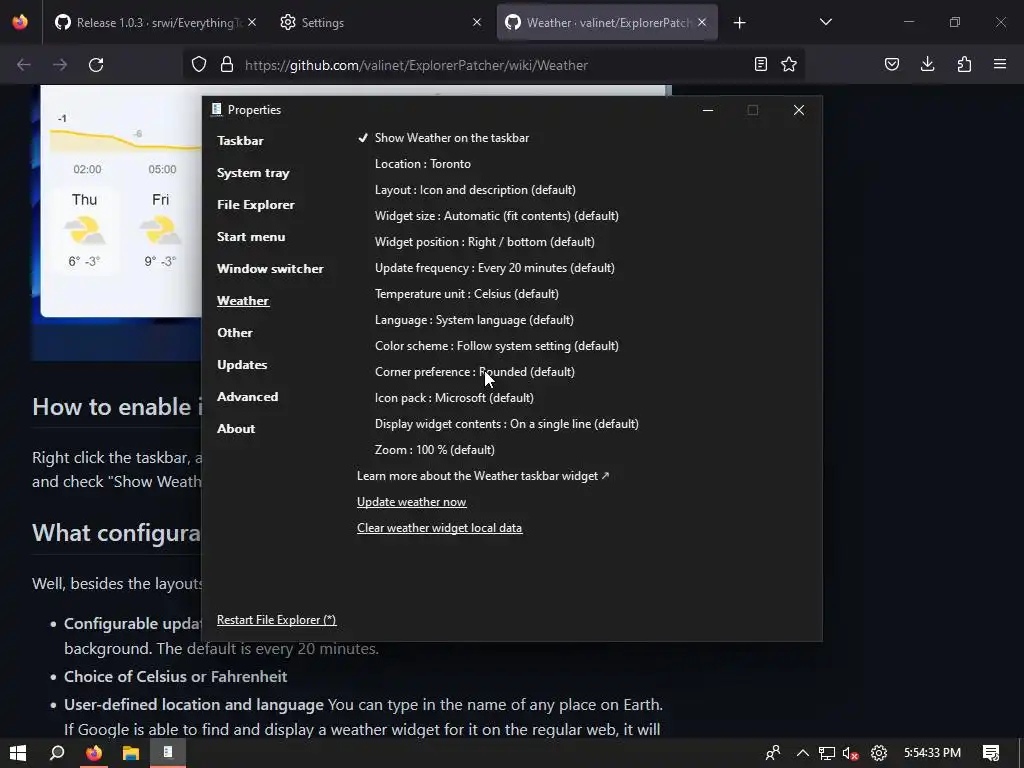1024x768 pixels.
Task: Click Update weather now link
Action: [411, 502]
